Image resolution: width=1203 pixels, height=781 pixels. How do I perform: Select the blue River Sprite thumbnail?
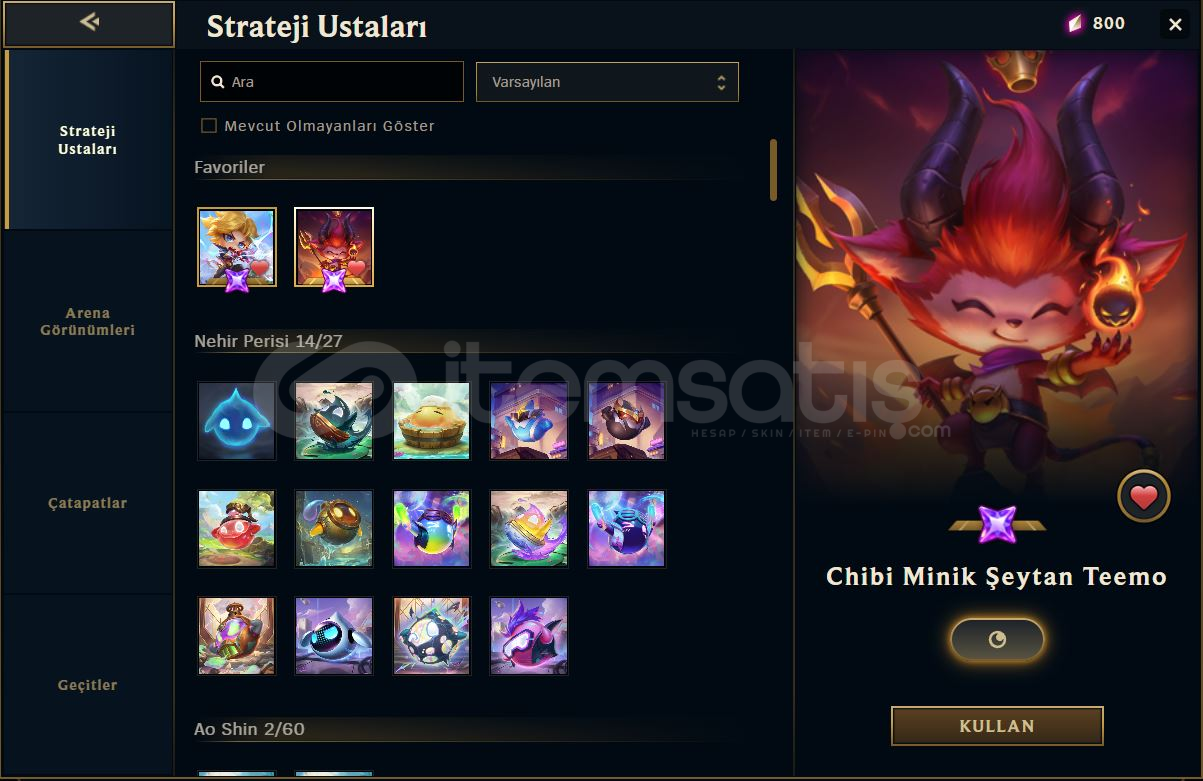[236, 420]
